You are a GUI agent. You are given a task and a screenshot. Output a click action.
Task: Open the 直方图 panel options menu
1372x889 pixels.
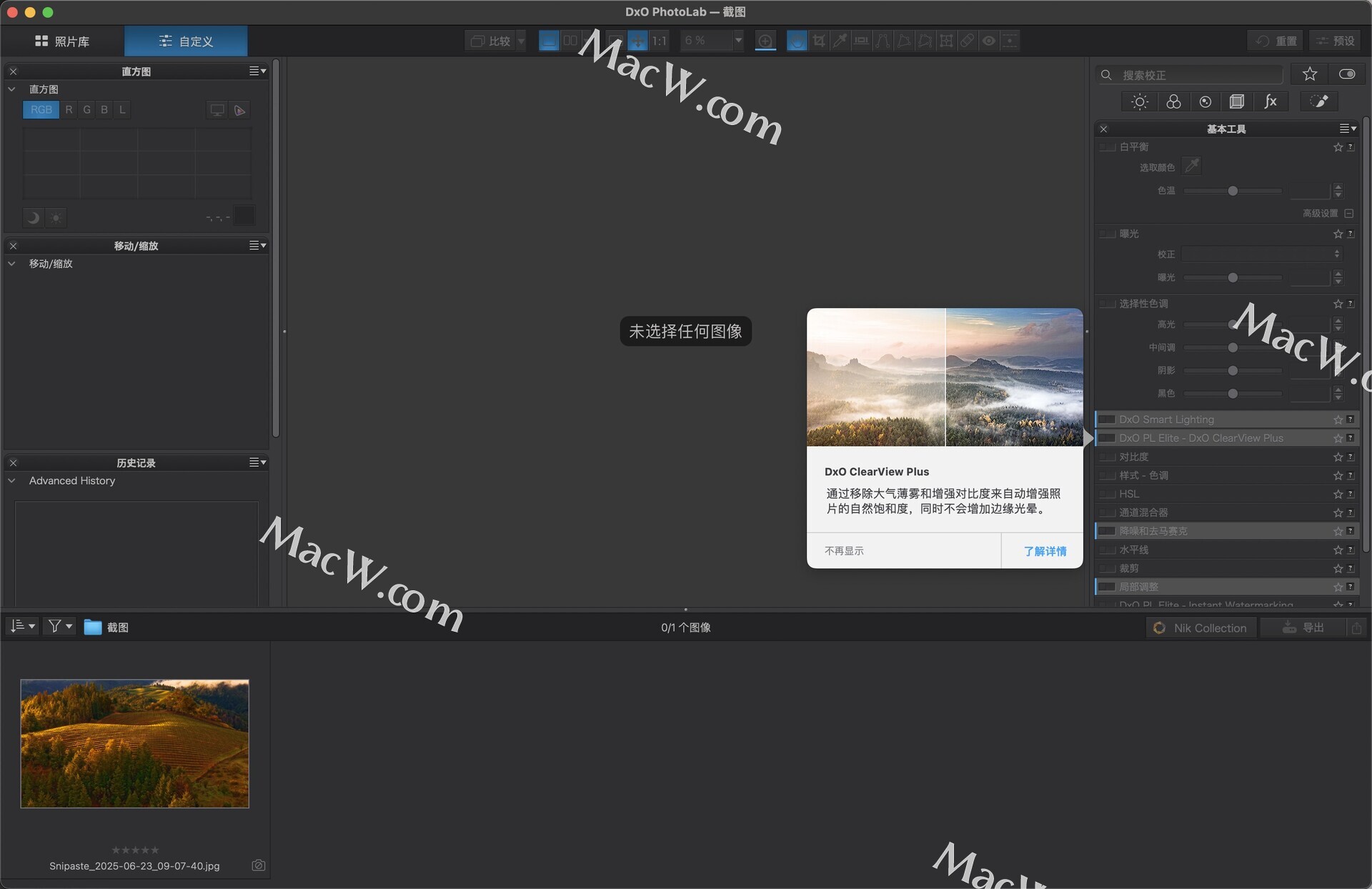click(x=257, y=71)
